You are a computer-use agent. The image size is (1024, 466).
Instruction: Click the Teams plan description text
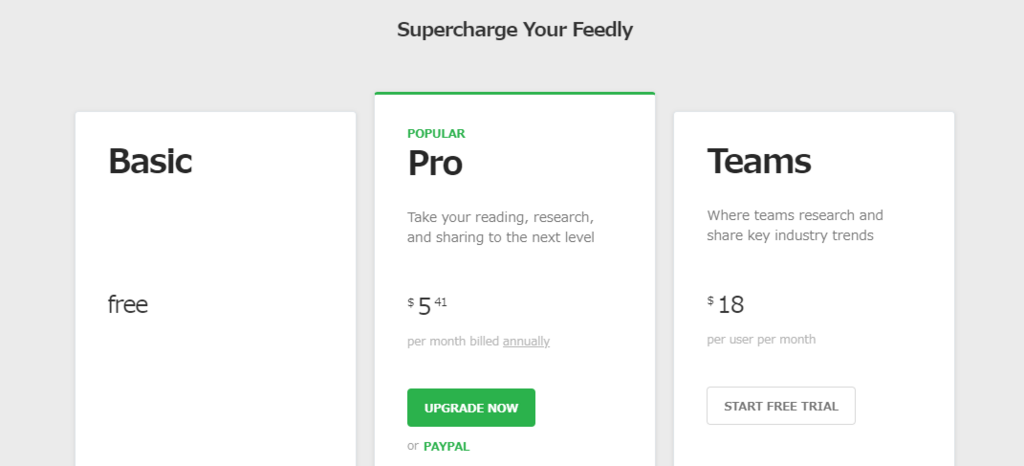click(x=795, y=225)
